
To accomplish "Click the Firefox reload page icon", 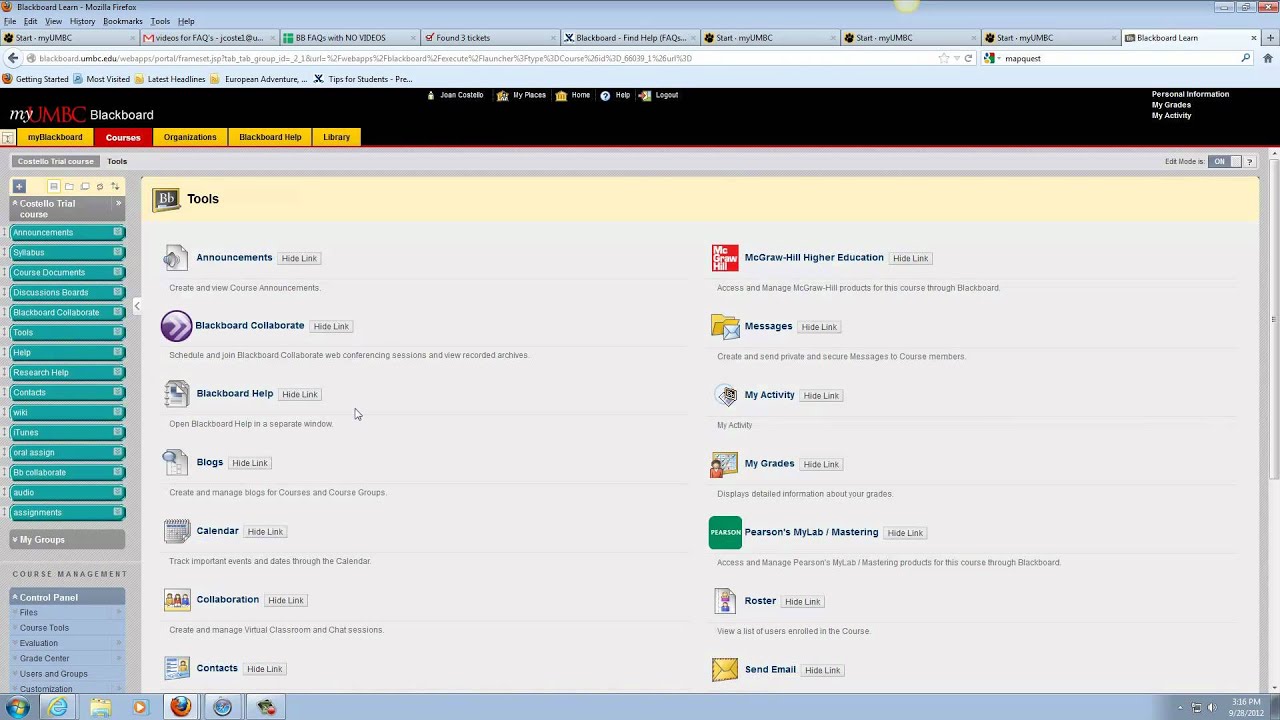I will pos(968,58).
